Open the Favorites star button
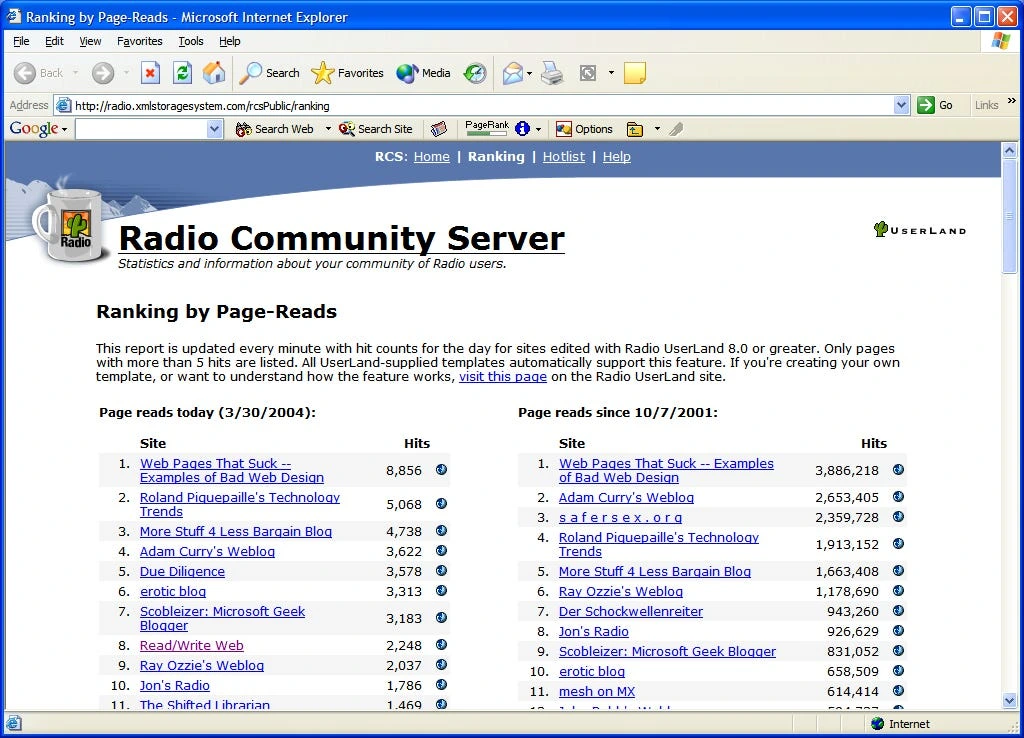This screenshot has width=1024, height=738. tap(347, 73)
